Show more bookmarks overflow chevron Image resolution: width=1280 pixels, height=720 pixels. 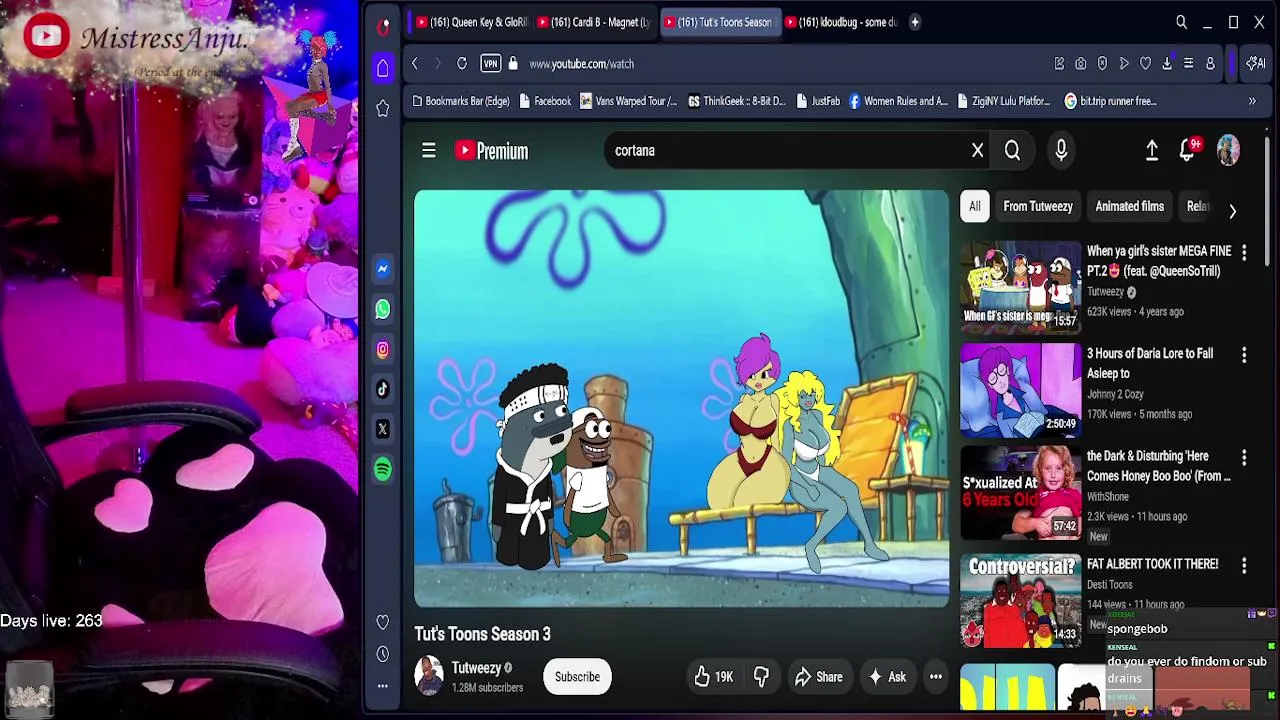tap(1252, 101)
